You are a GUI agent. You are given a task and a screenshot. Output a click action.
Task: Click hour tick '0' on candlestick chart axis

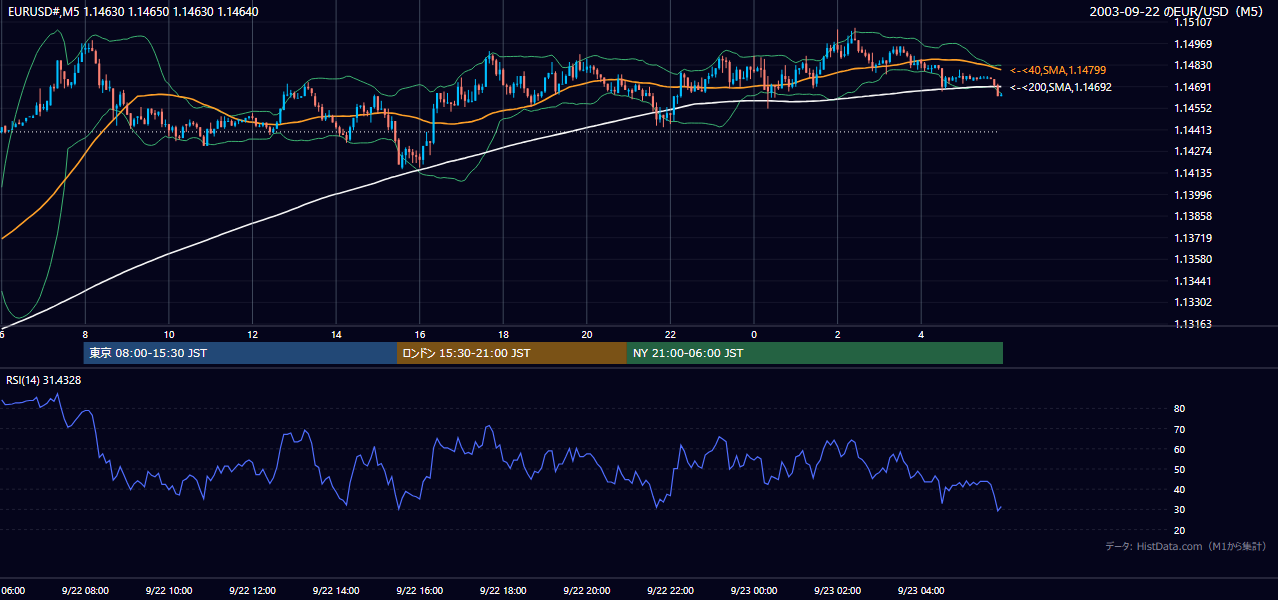pos(754,334)
